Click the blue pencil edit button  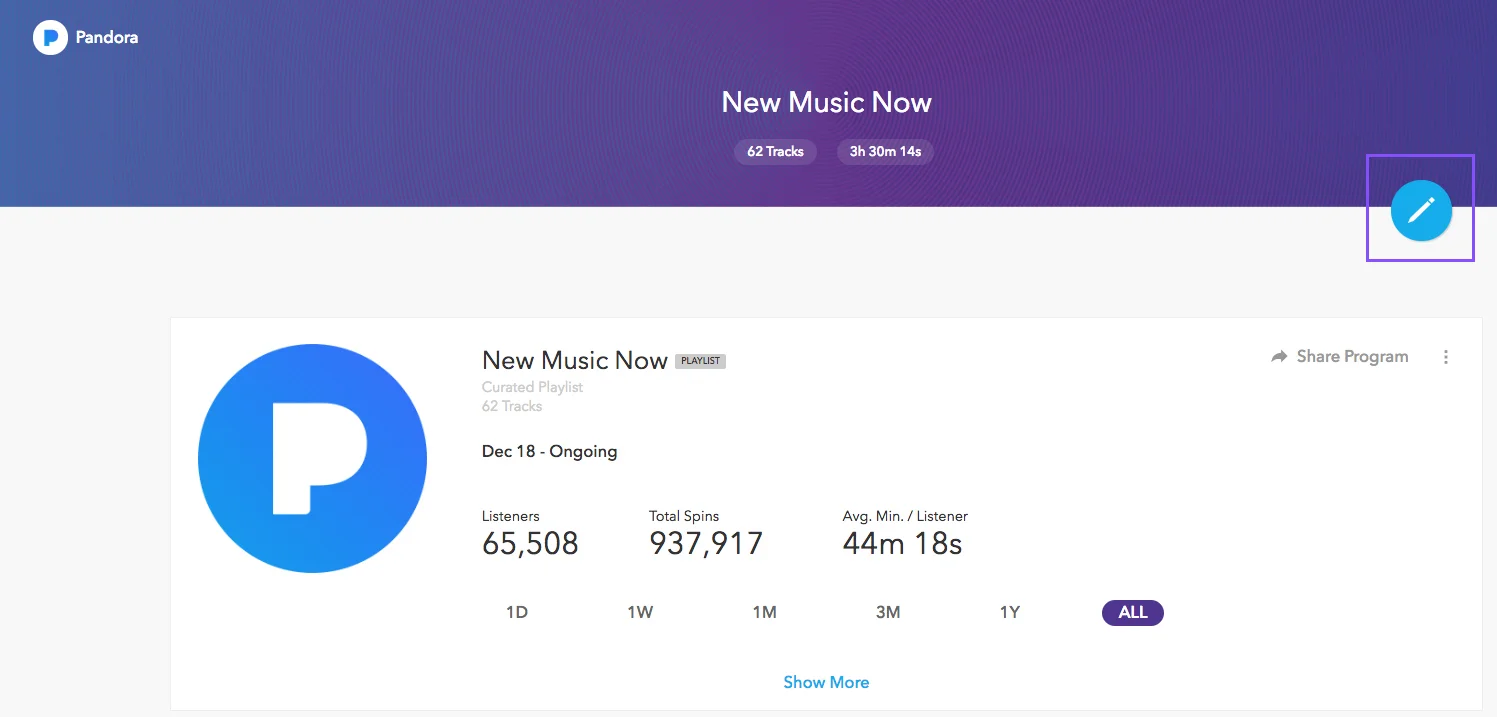coord(1421,211)
